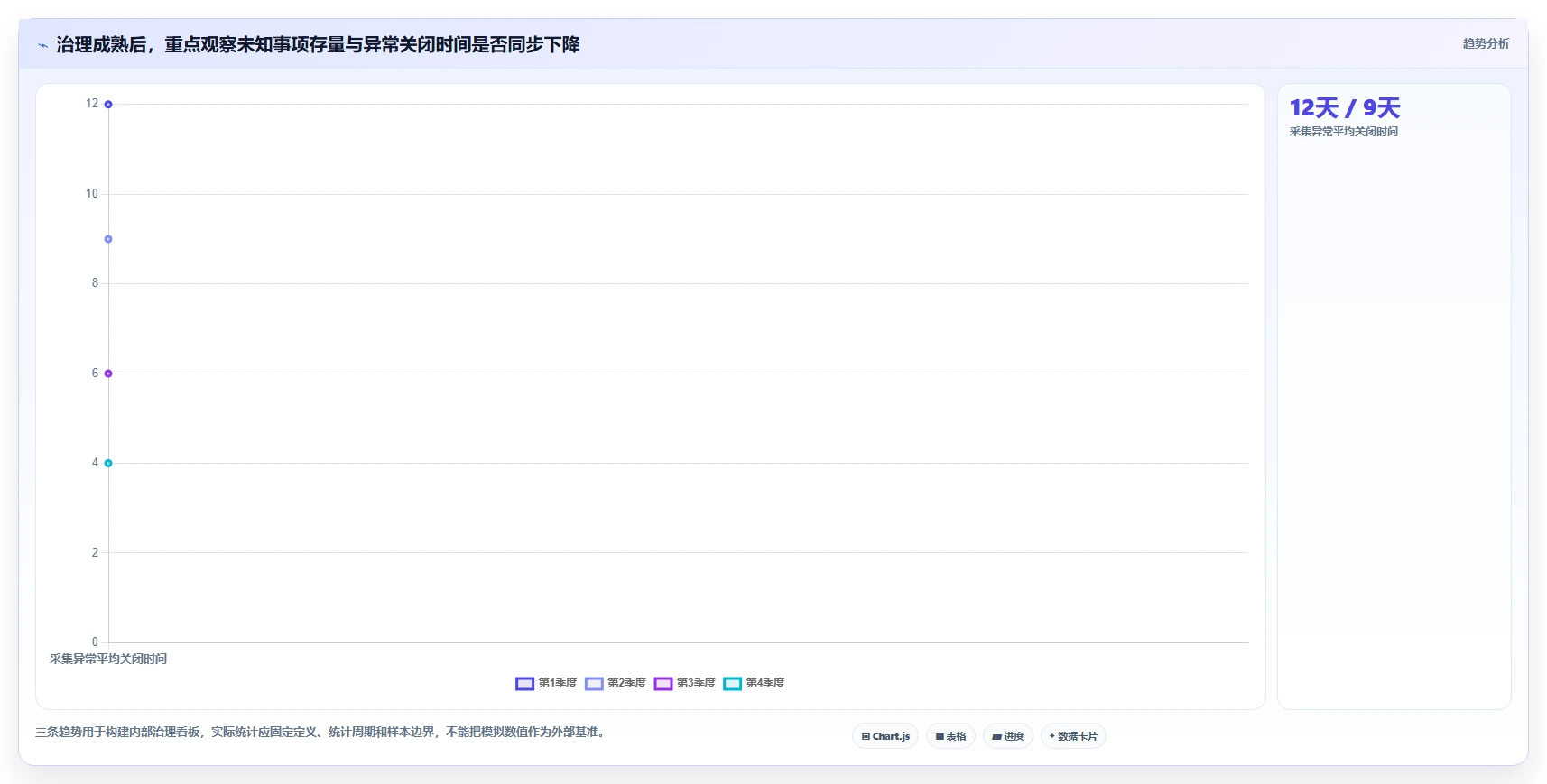This screenshot has height=784, width=1547.
Task: Toggle the 第1季度 legend item
Action: [x=546, y=683]
